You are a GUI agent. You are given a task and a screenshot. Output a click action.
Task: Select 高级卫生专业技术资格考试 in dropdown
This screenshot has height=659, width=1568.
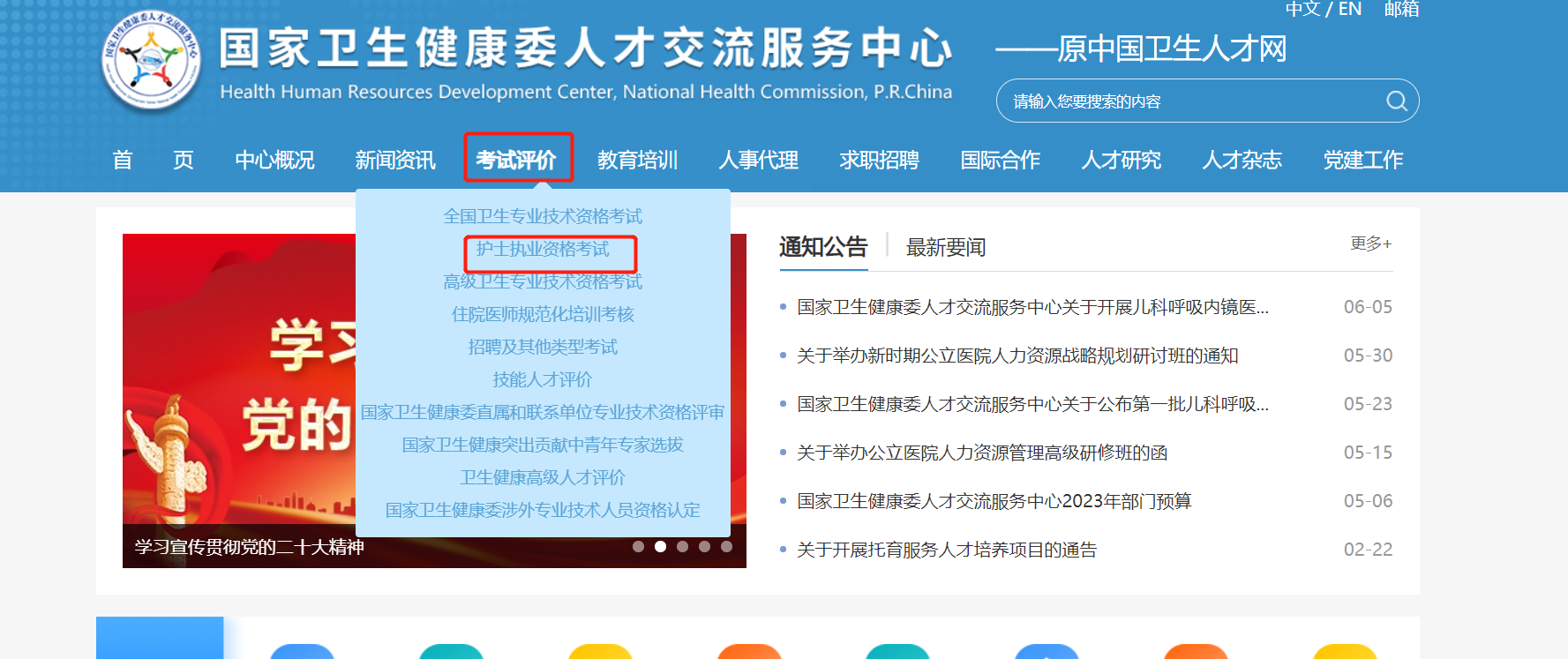coord(543,281)
